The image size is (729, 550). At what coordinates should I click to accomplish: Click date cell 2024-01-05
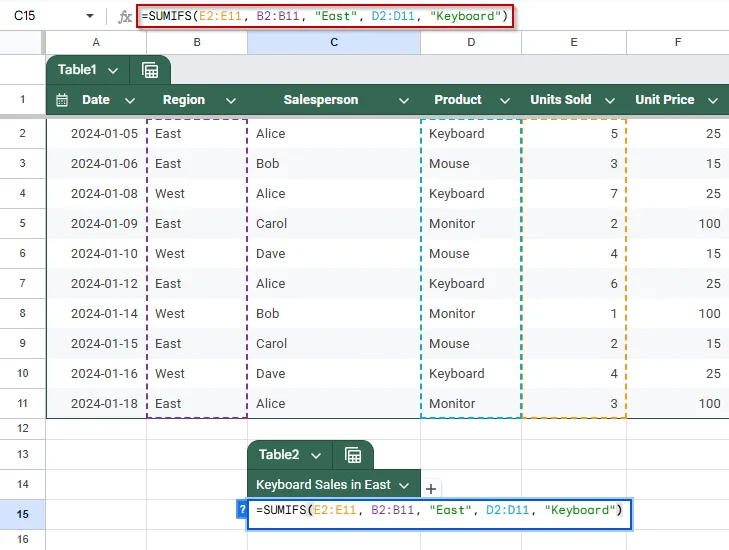(x=96, y=134)
